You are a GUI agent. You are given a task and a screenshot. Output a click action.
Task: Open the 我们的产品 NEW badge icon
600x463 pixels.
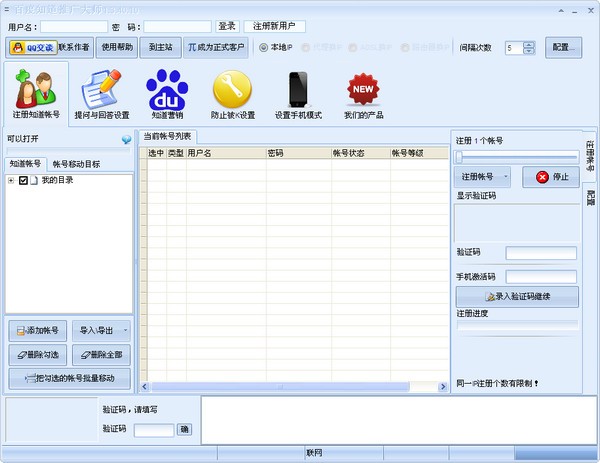pos(363,97)
